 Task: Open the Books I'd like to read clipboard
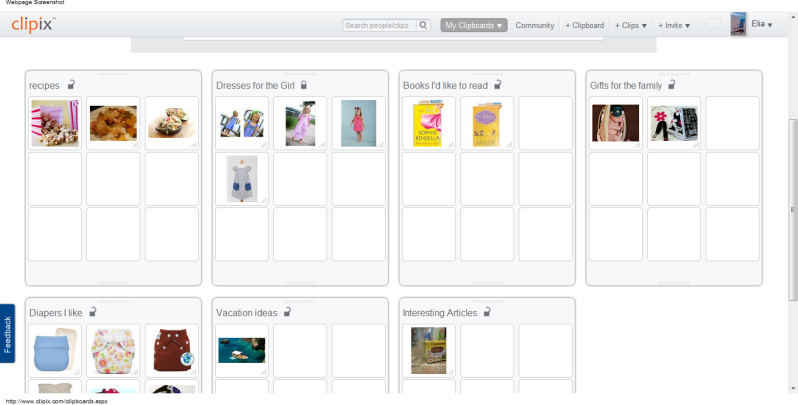445,85
